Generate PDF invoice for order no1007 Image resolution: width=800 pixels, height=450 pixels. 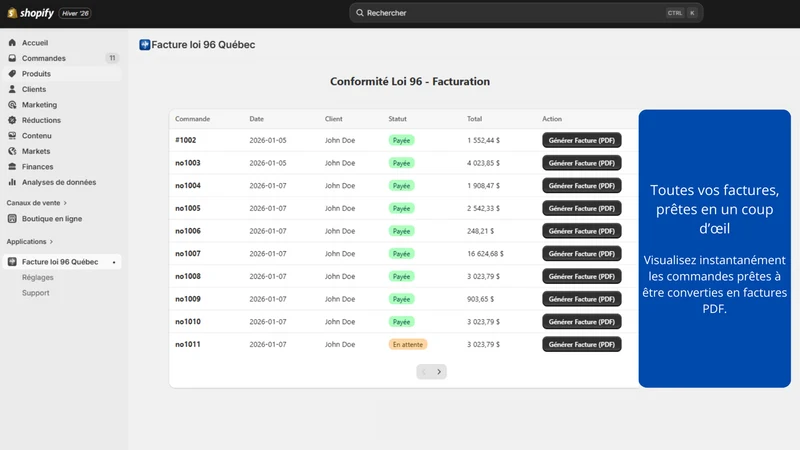582,254
